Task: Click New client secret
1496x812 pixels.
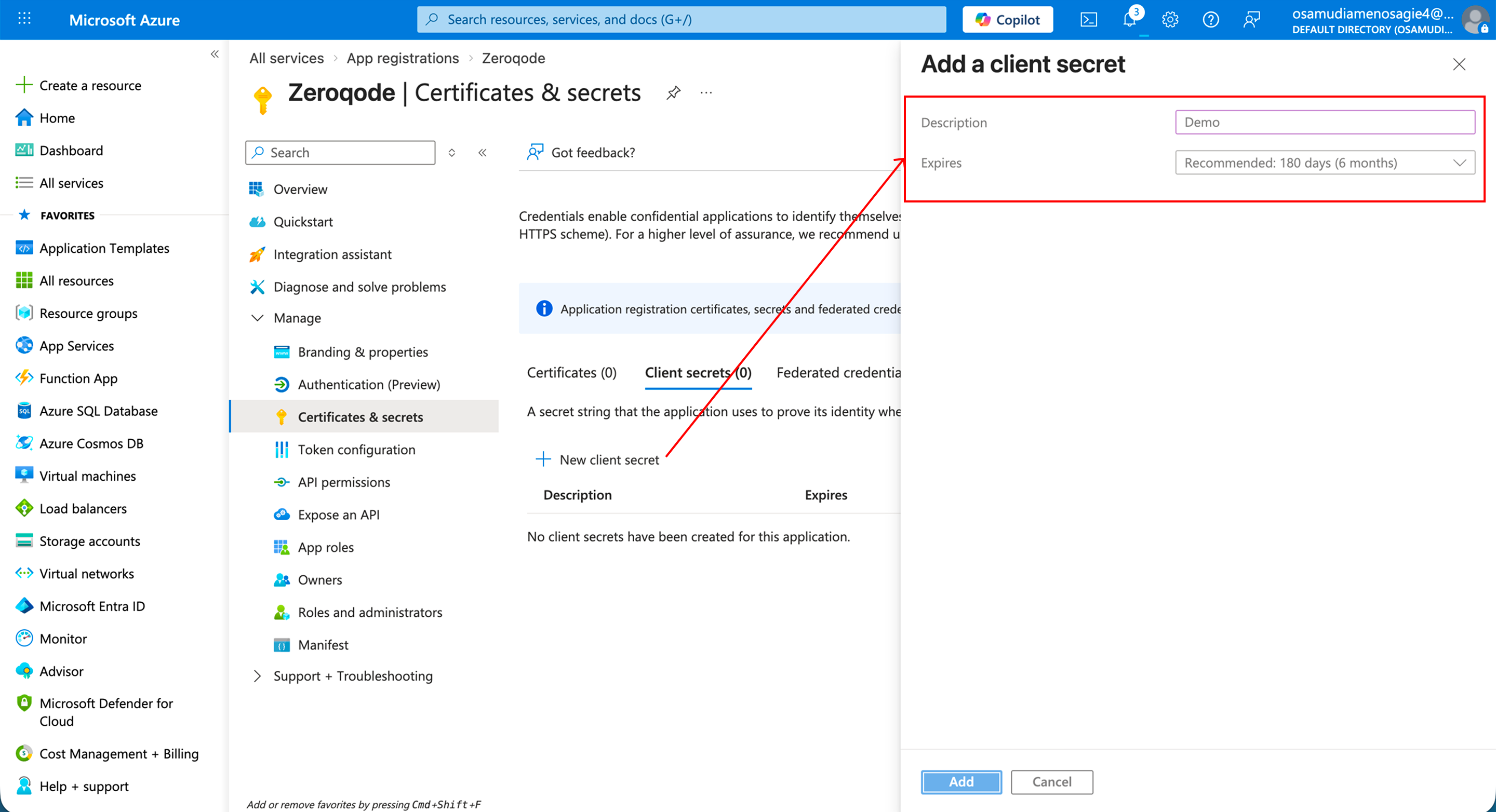Action: tap(598, 459)
